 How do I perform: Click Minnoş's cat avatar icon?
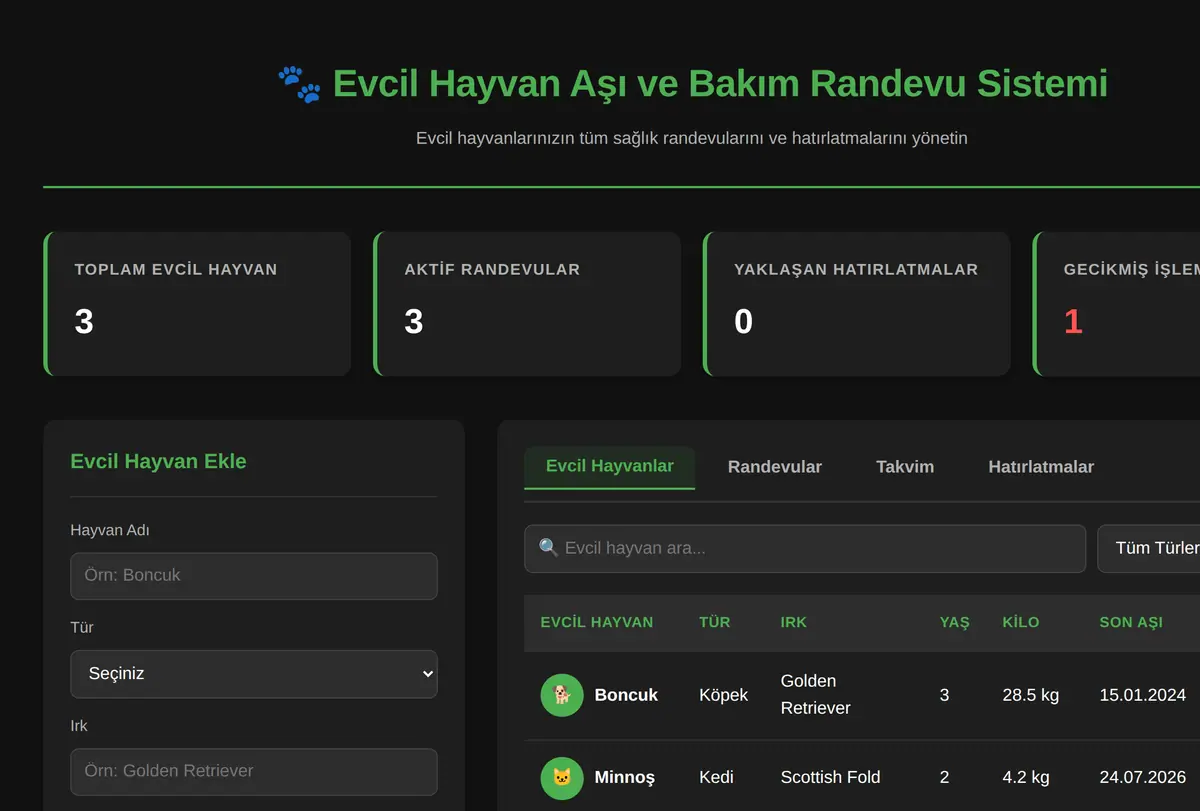[562, 777]
